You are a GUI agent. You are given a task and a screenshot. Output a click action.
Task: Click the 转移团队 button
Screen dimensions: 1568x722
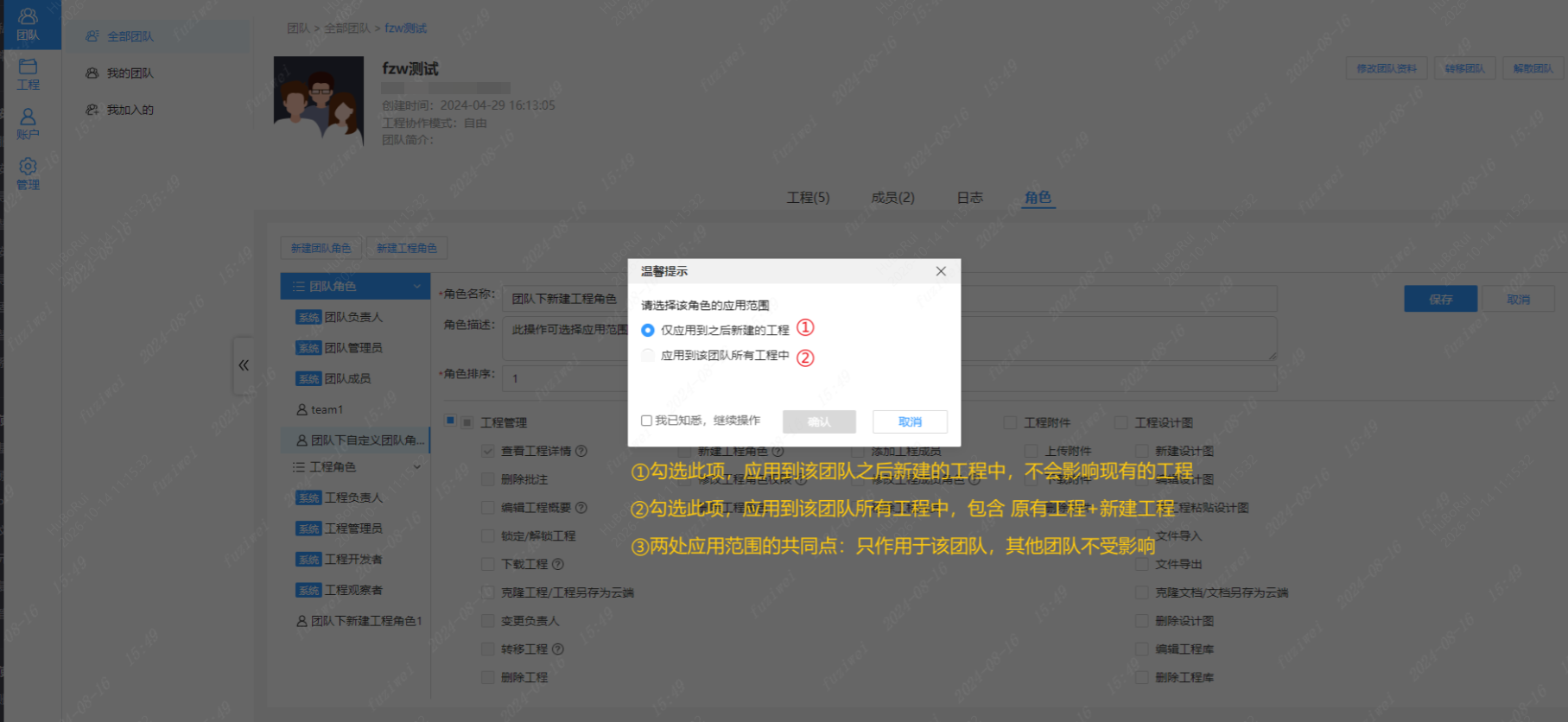pos(1464,68)
